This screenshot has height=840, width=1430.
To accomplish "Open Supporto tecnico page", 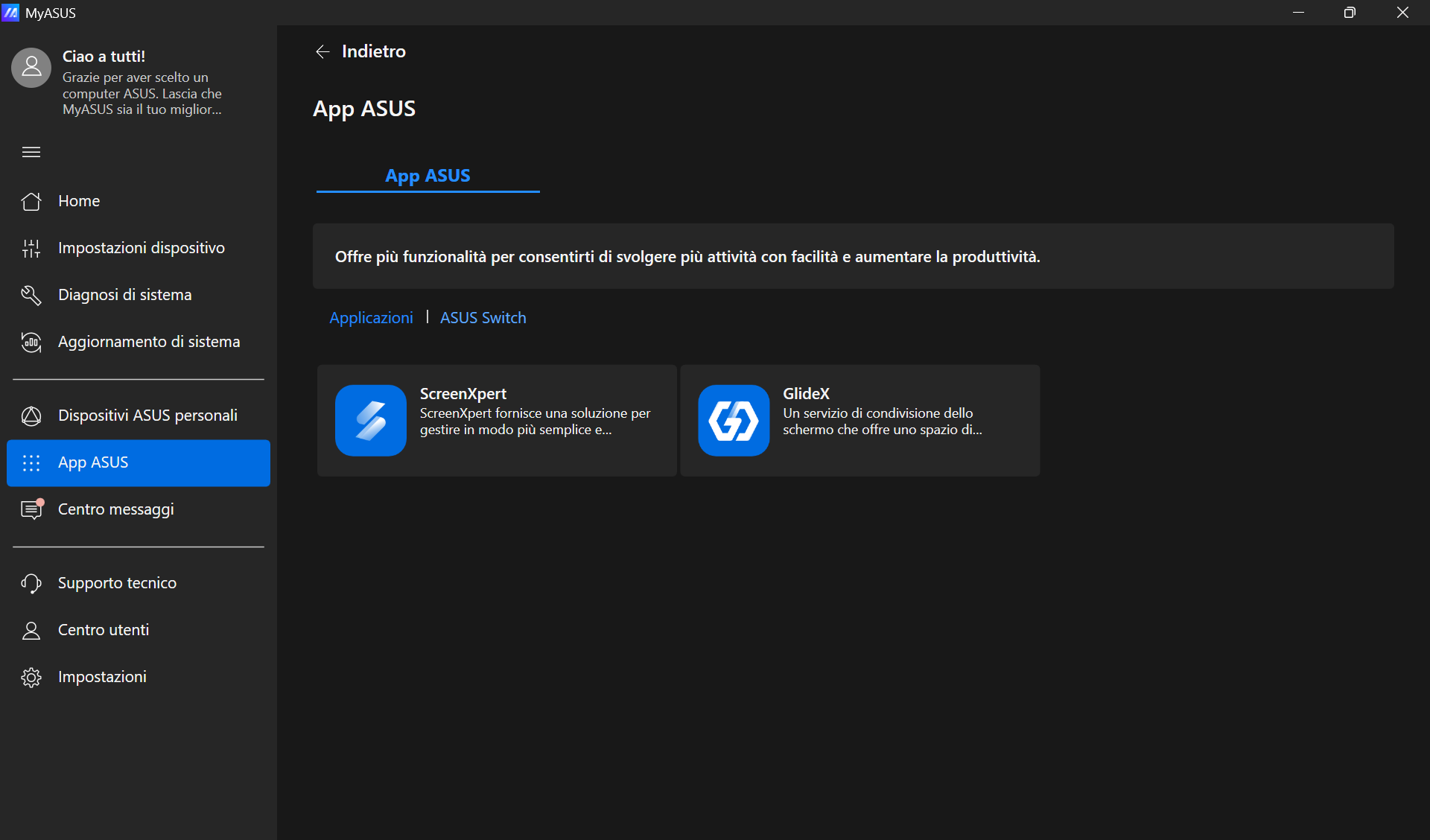I will click(x=139, y=583).
